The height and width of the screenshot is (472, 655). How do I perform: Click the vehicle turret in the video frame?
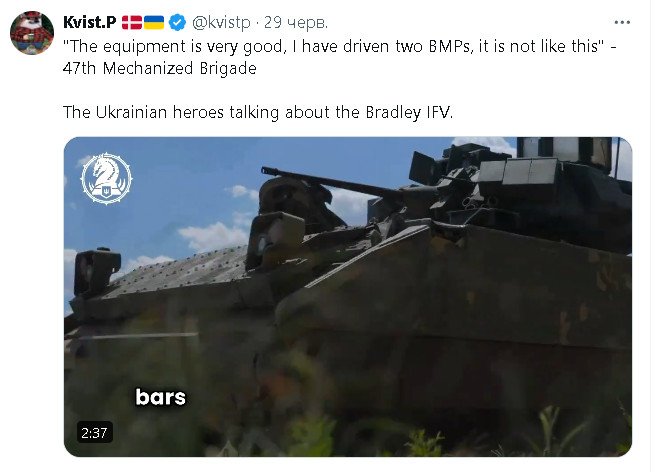point(520,192)
